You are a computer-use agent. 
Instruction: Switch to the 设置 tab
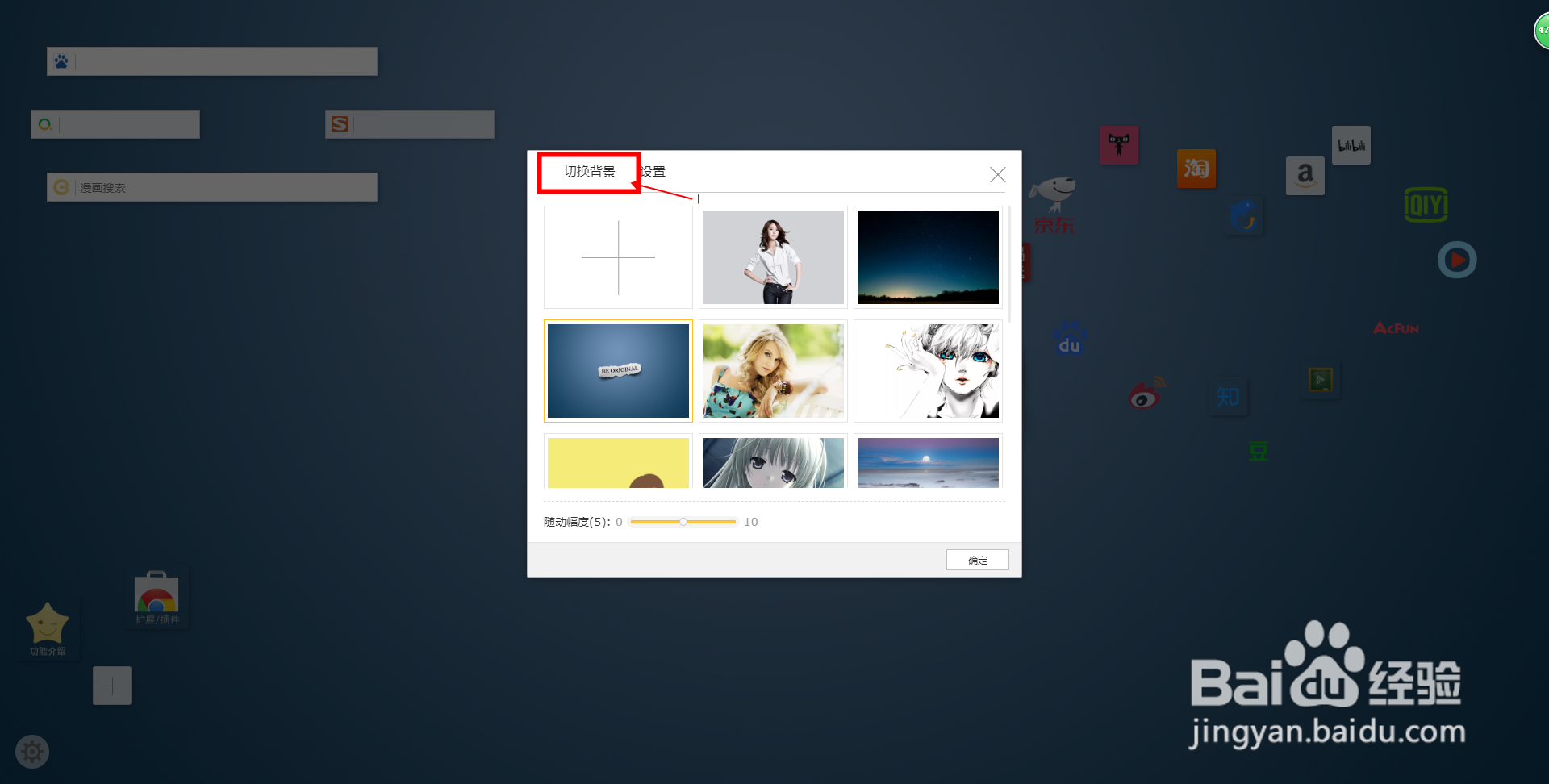coord(653,172)
